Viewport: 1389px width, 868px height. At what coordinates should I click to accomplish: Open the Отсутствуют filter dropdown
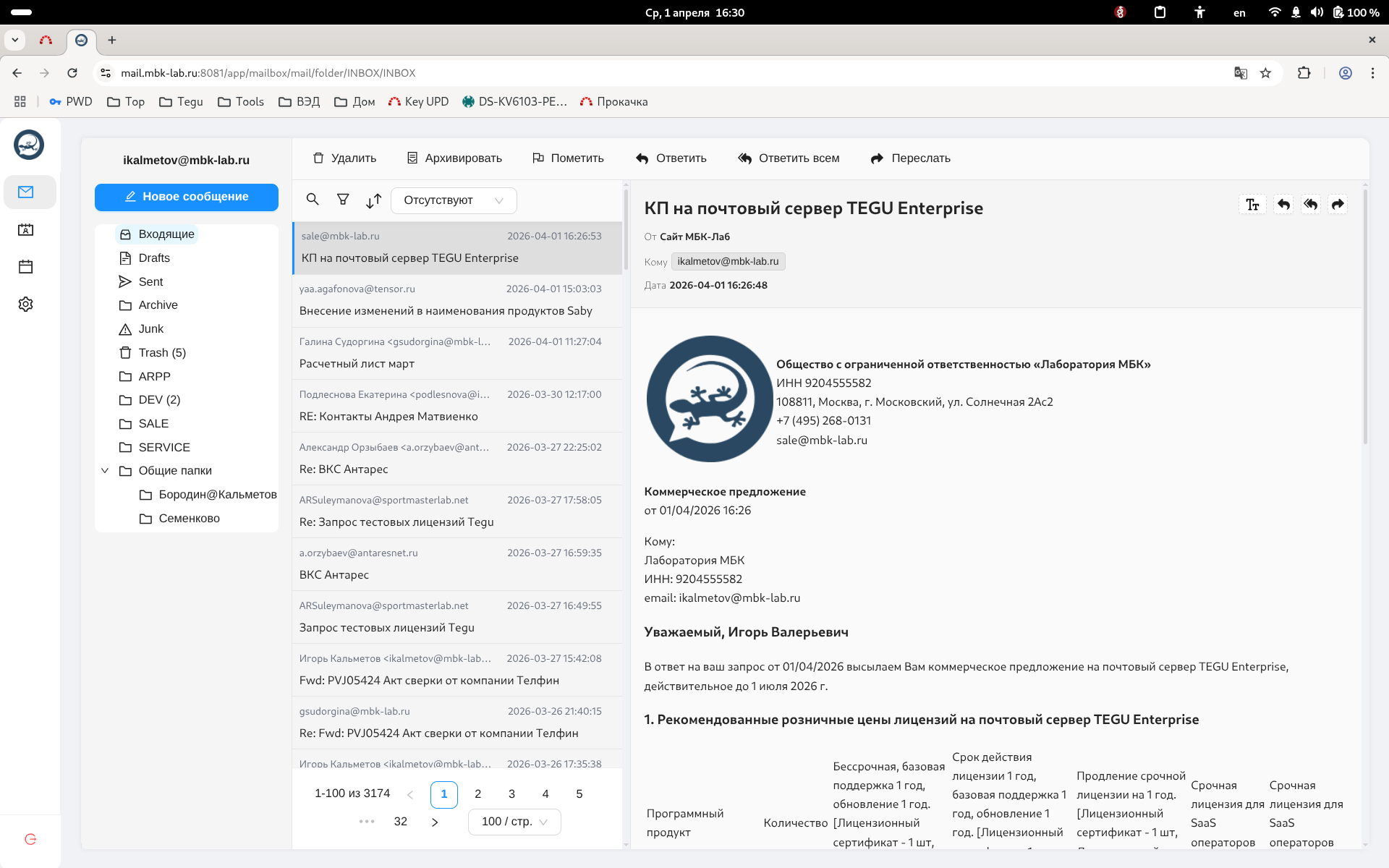point(454,200)
